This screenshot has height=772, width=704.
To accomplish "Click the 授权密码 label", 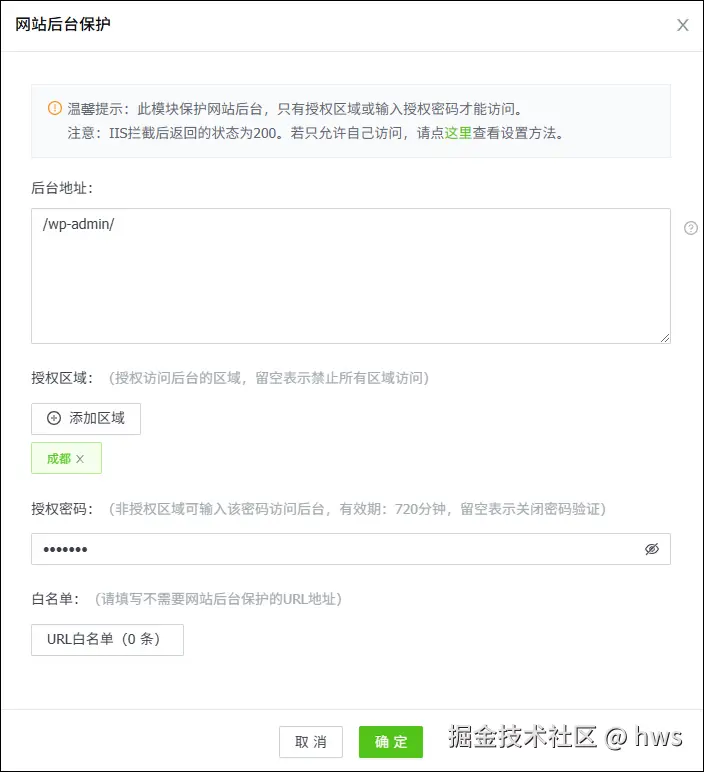I will [62, 509].
